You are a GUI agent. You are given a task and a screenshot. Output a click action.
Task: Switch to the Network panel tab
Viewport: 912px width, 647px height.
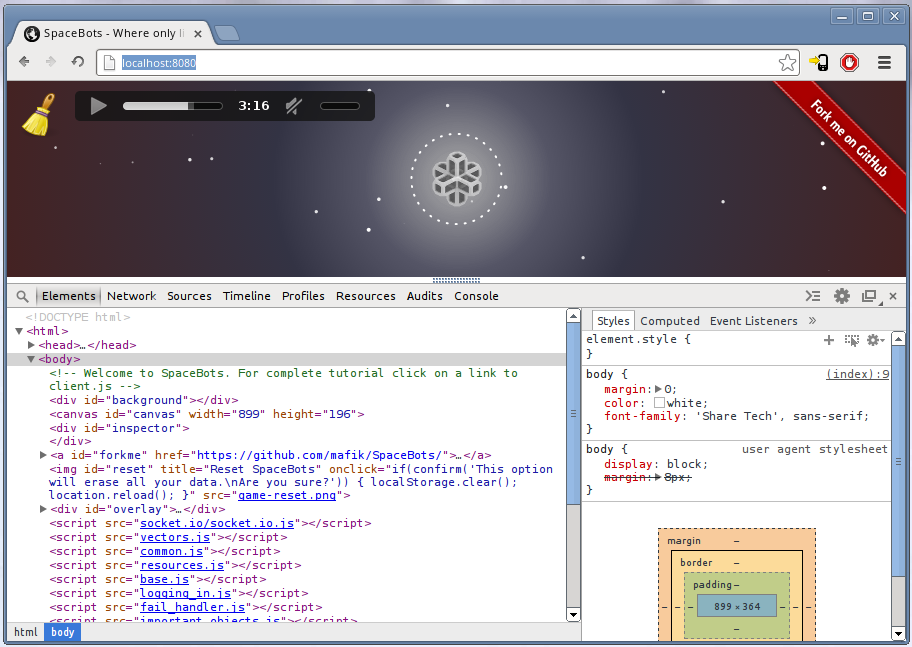click(x=131, y=296)
